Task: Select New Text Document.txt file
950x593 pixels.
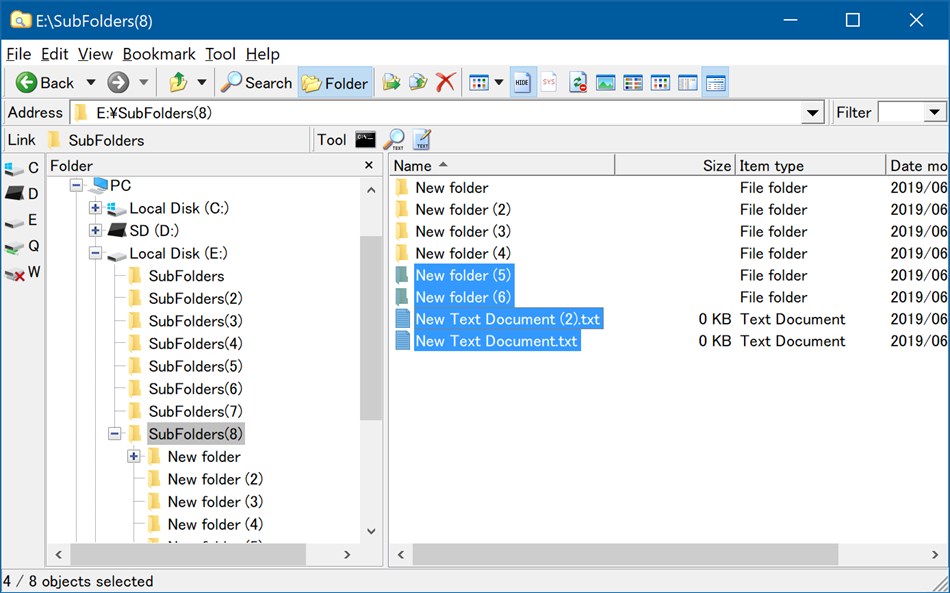Action: click(496, 341)
